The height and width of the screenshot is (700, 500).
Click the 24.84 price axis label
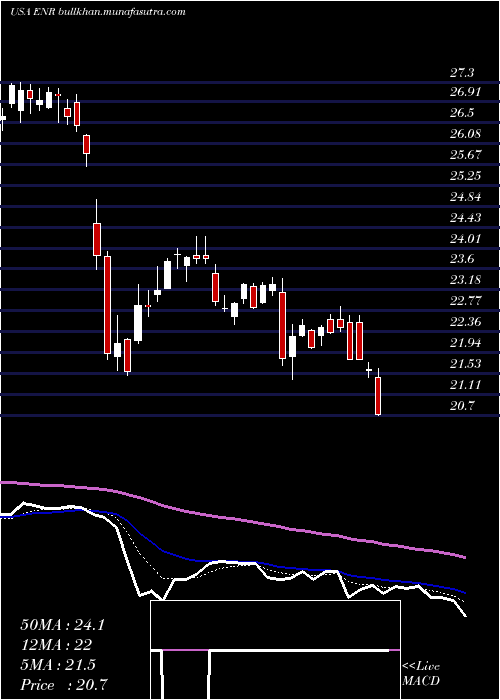click(x=466, y=197)
